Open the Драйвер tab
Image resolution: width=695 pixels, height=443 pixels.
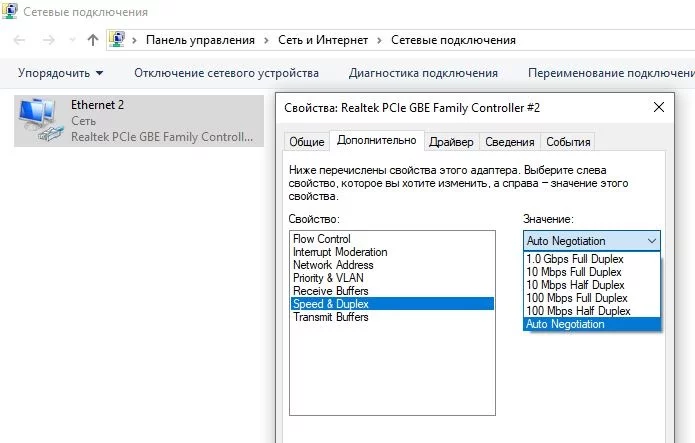click(451, 142)
